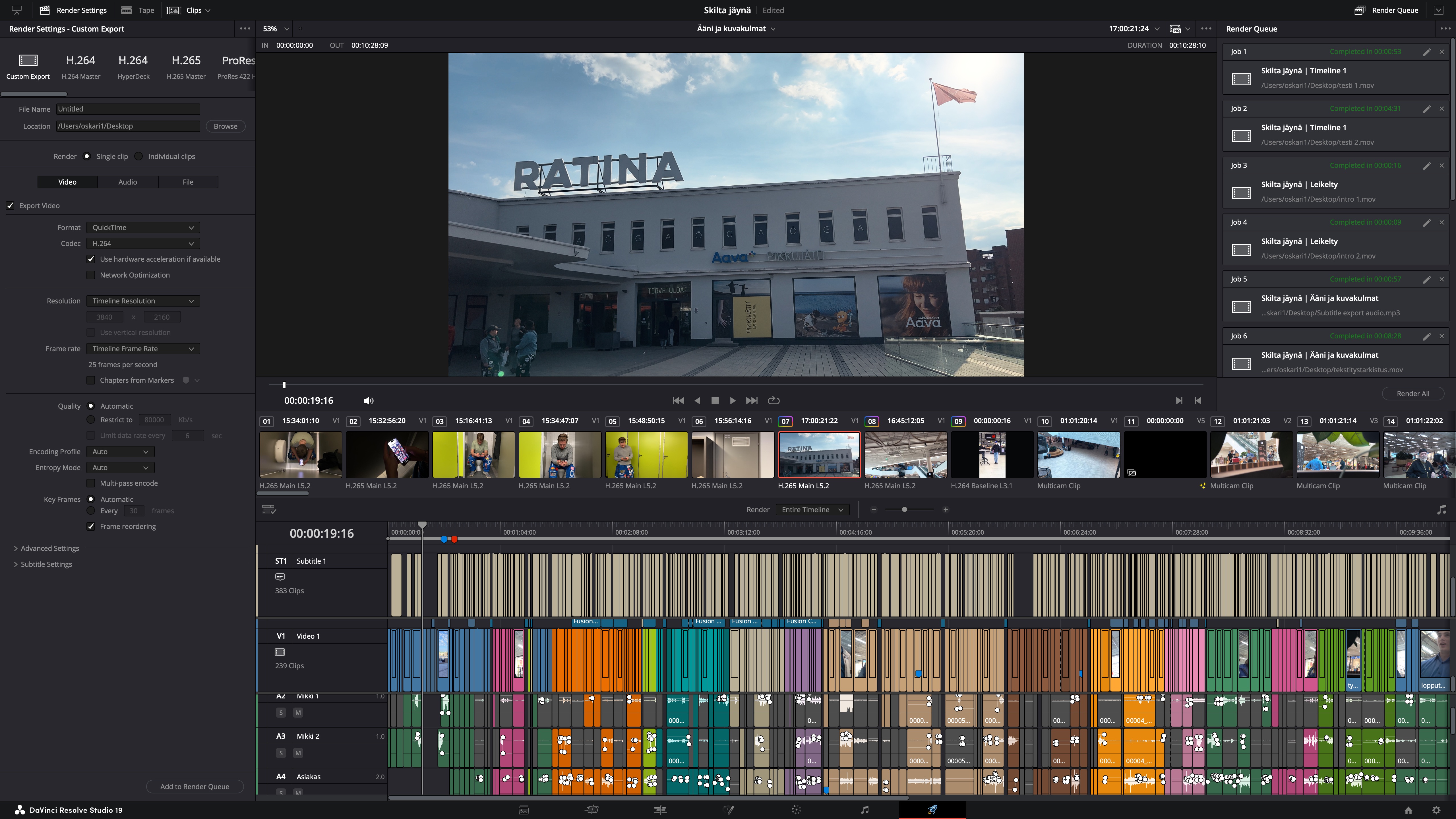Image resolution: width=1456 pixels, height=819 pixels.
Task: Open the Tape panel
Action: click(137, 10)
